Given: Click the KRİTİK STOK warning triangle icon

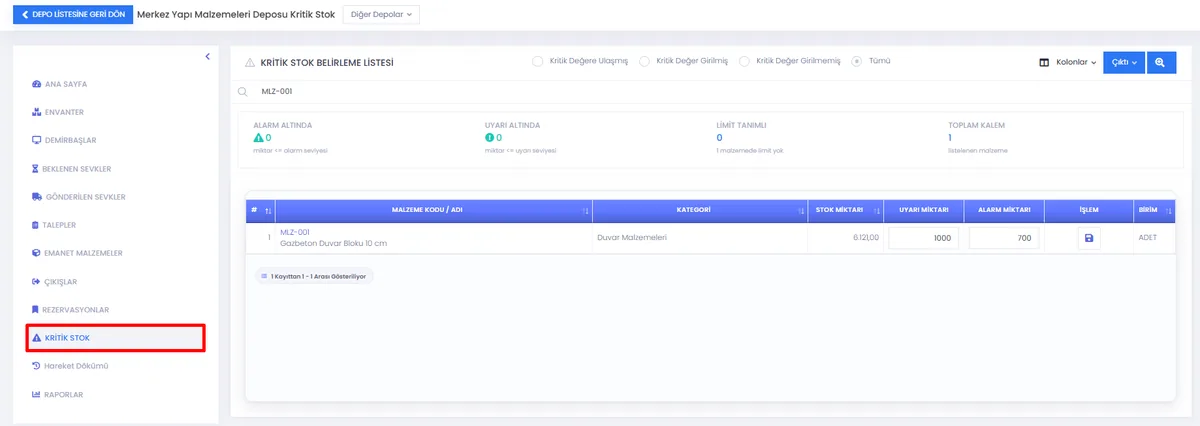Looking at the screenshot, I should click(37, 338).
